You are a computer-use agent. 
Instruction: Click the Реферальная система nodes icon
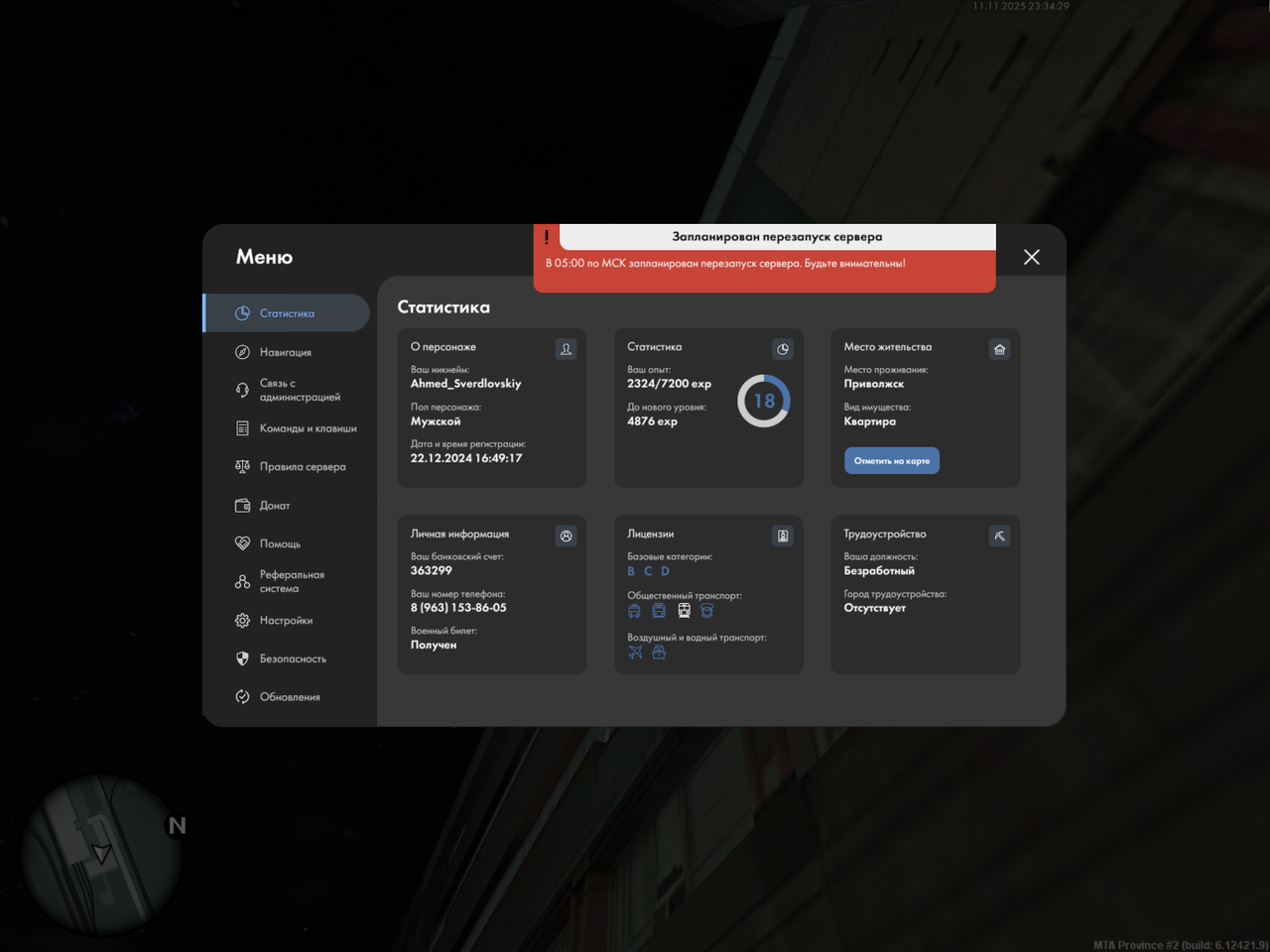click(x=242, y=582)
